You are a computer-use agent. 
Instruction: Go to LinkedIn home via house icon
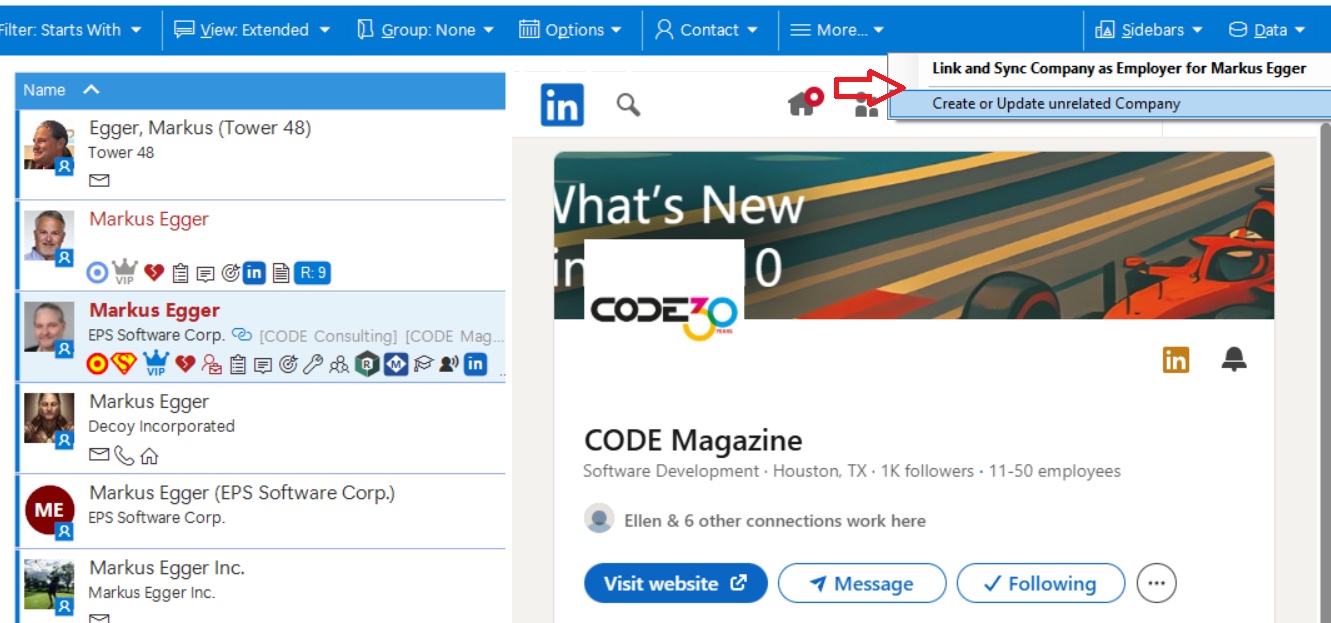(x=804, y=102)
